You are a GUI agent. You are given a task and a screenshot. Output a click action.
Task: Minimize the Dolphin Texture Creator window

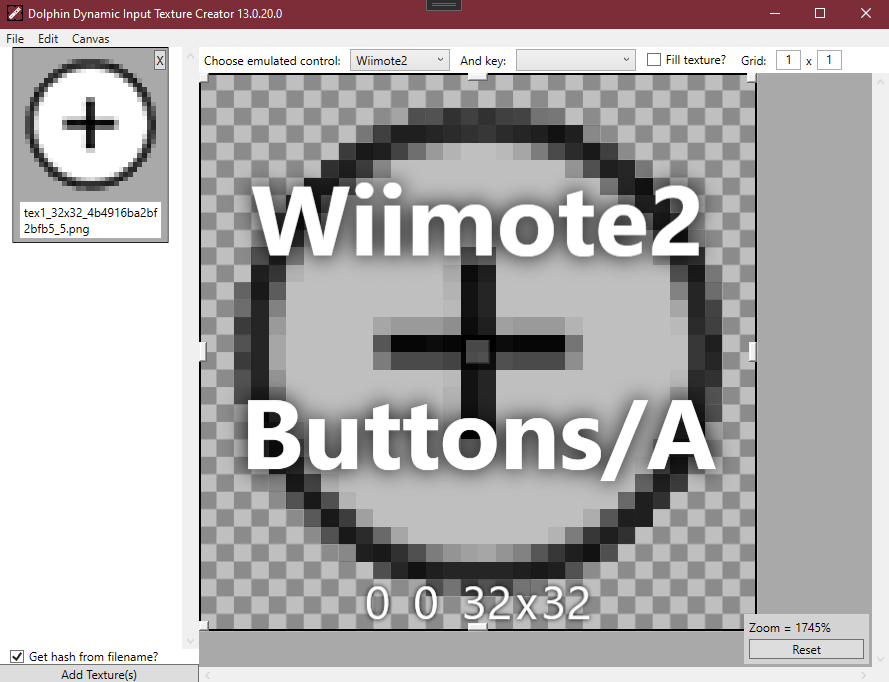pyautogui.click(x=775, y=13)
